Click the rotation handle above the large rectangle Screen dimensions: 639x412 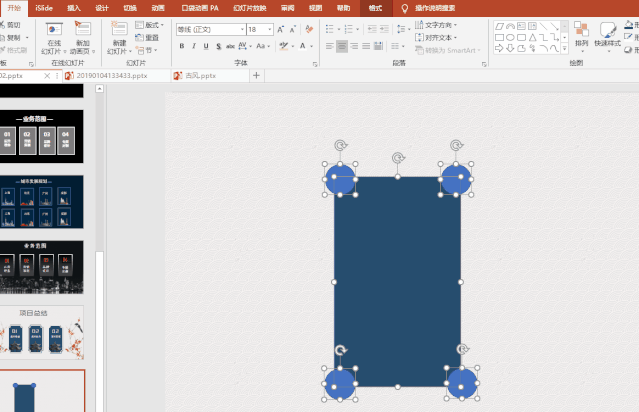(x=398, y=158)
